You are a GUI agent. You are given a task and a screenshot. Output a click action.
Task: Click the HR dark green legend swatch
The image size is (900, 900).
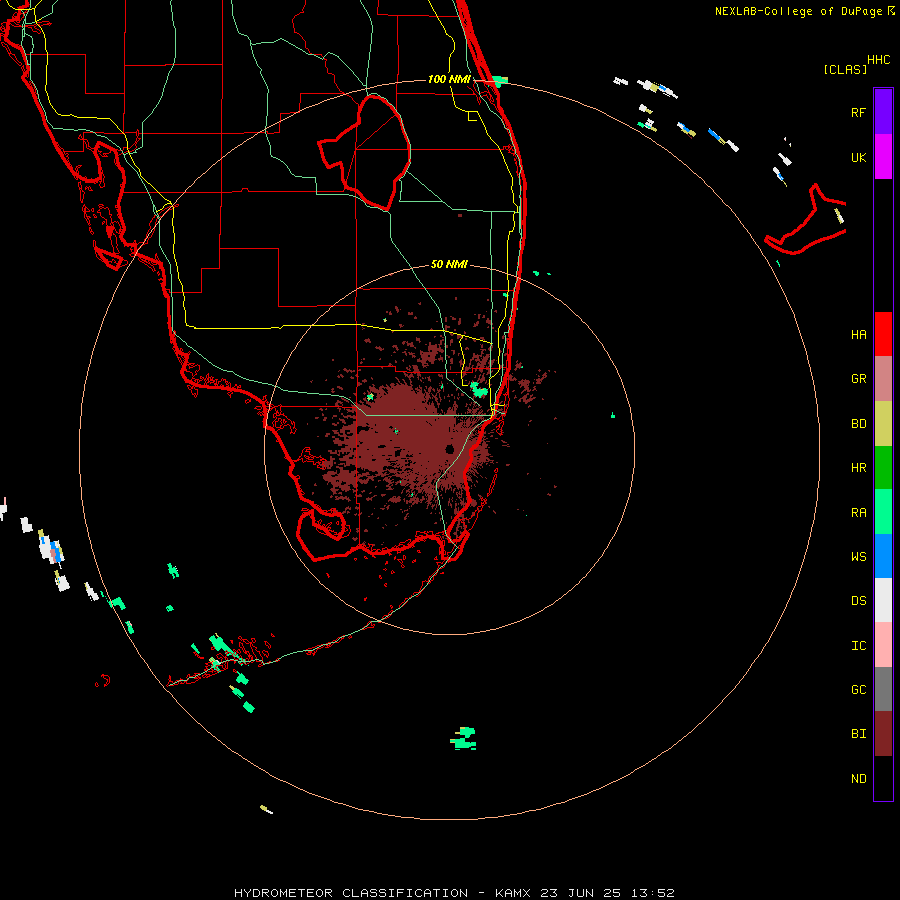[x=883, y=468]
